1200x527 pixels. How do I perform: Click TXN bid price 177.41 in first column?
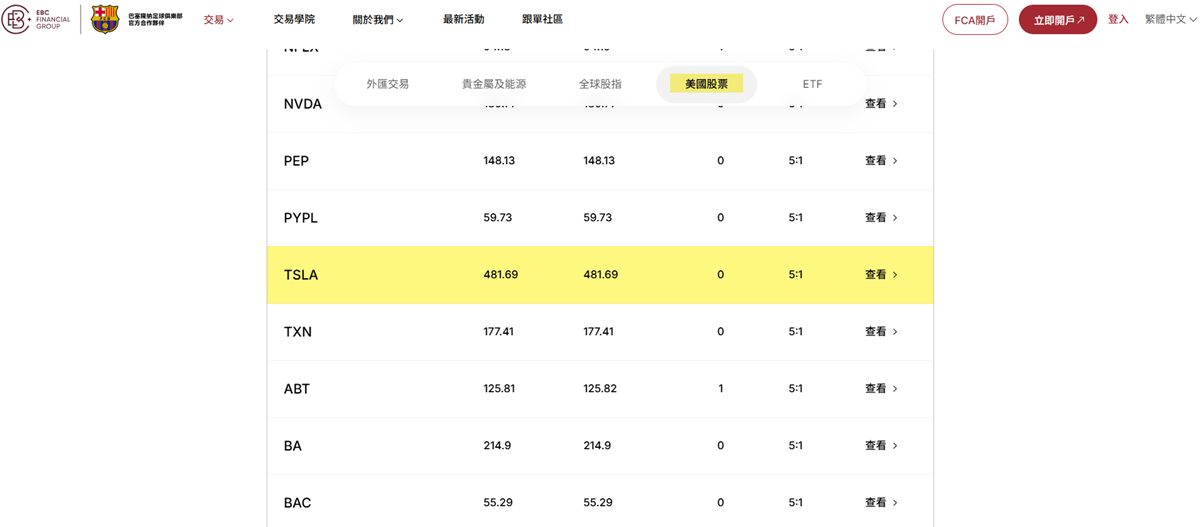coord(498,332)
